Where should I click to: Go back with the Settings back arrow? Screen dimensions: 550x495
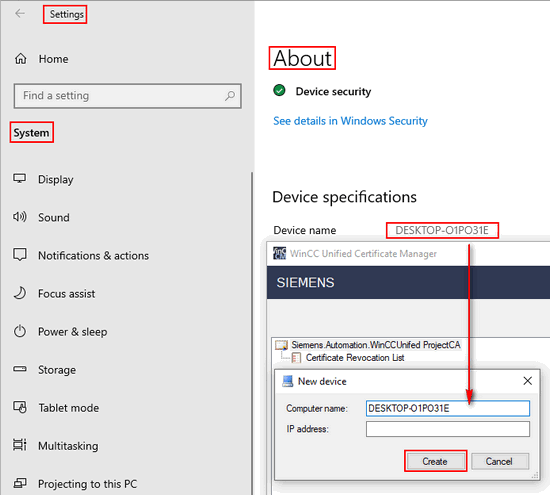click(x=20, y=14)
